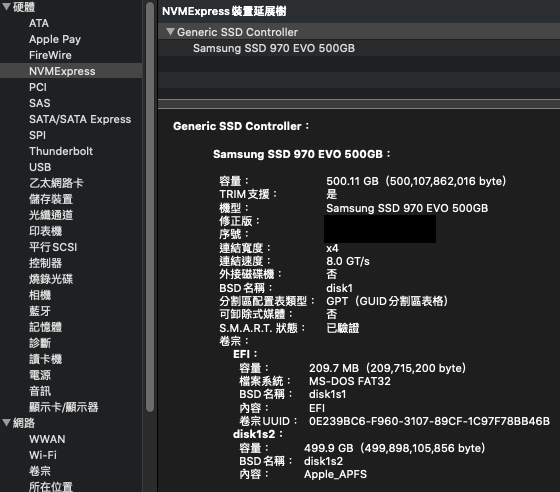Image resolution: width=560 pixels, height=492 pixels.
Task: Select 記憶體 in the sidebar
Action: point(46,327)
